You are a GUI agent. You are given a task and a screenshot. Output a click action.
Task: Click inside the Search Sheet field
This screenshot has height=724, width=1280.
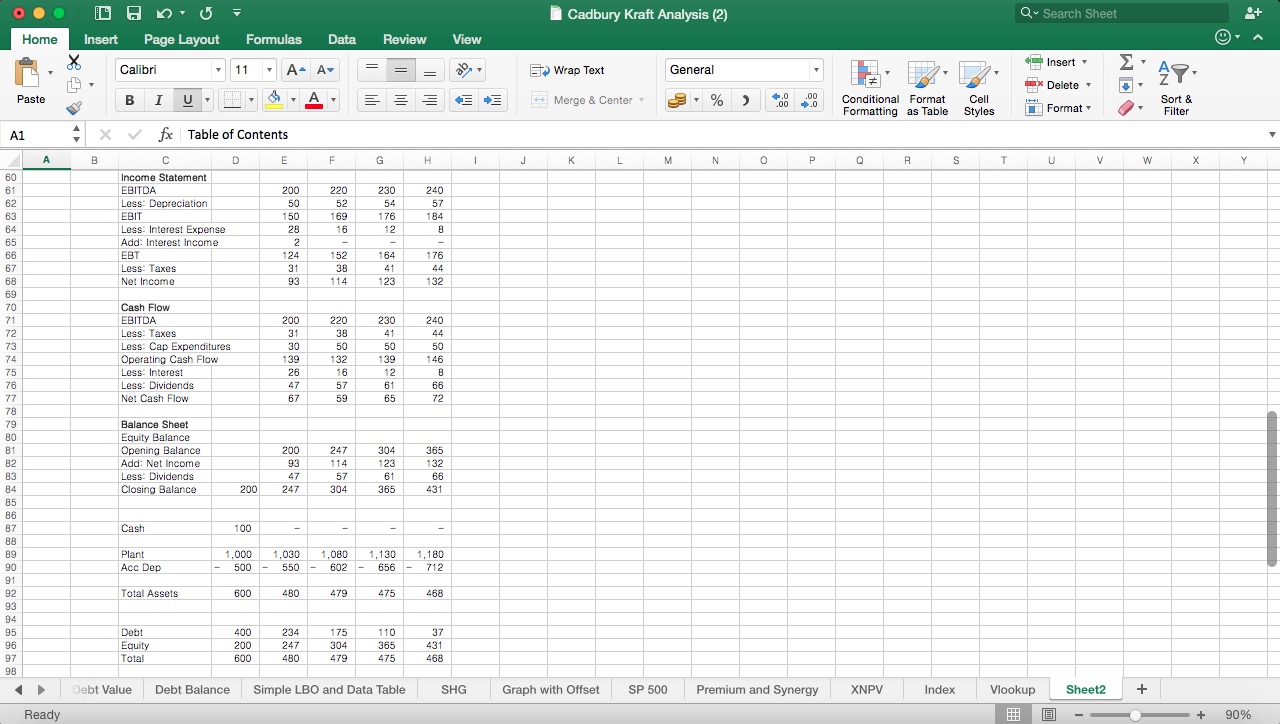tap(1130, 13)
